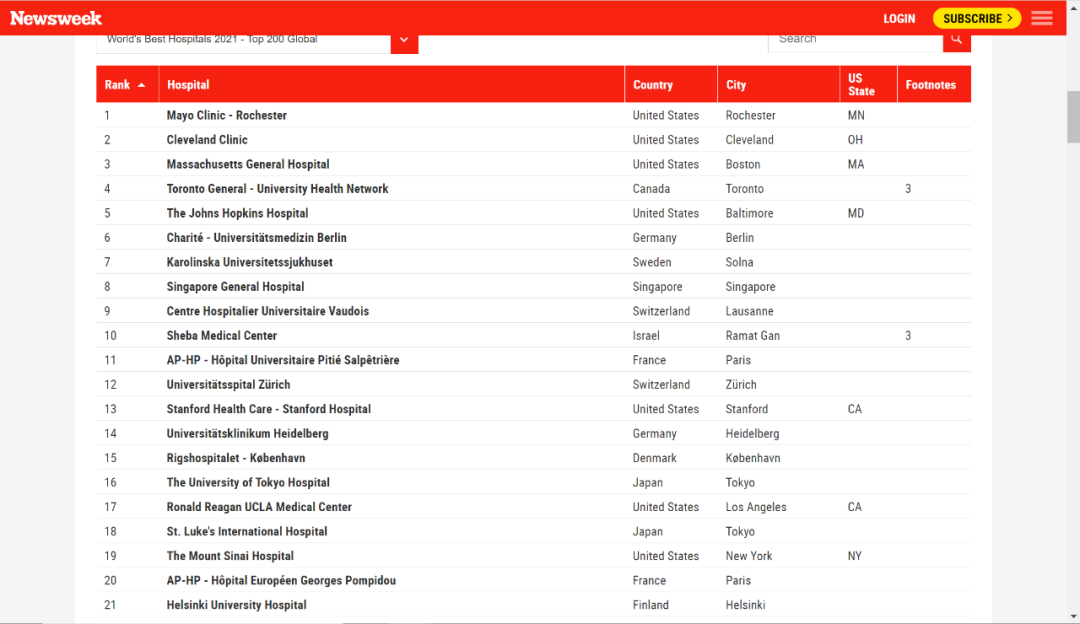Select The Johns Hopkins Hospital

237,214
